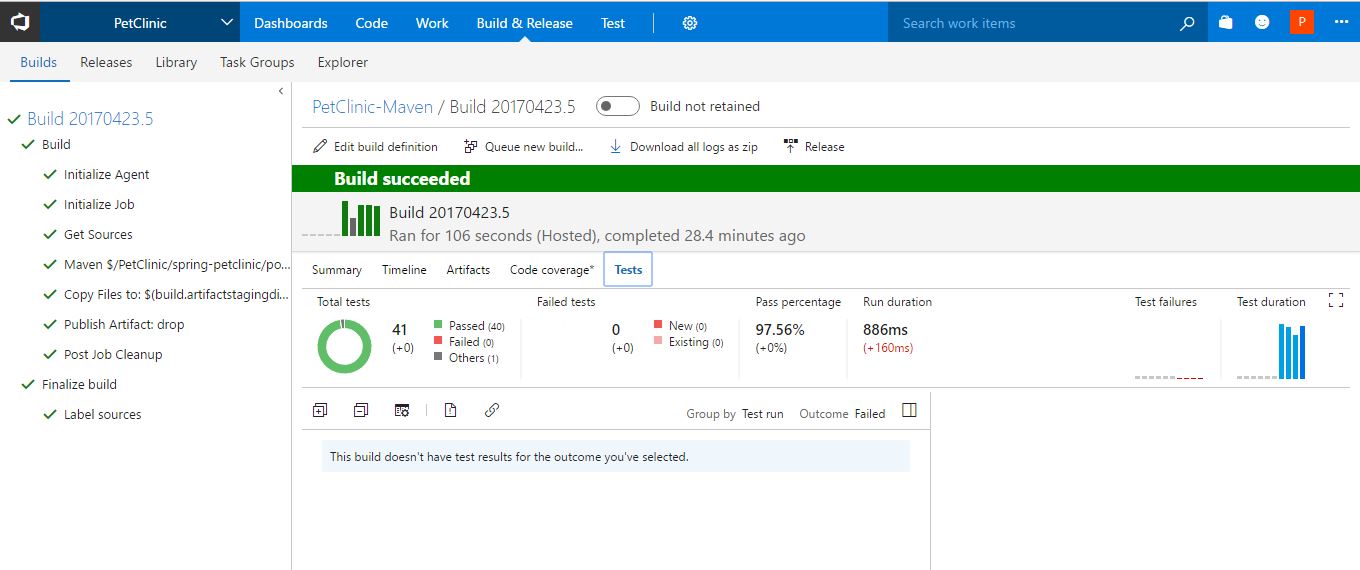Click Queue new build

pyautogui.click(x=523, y=146)
